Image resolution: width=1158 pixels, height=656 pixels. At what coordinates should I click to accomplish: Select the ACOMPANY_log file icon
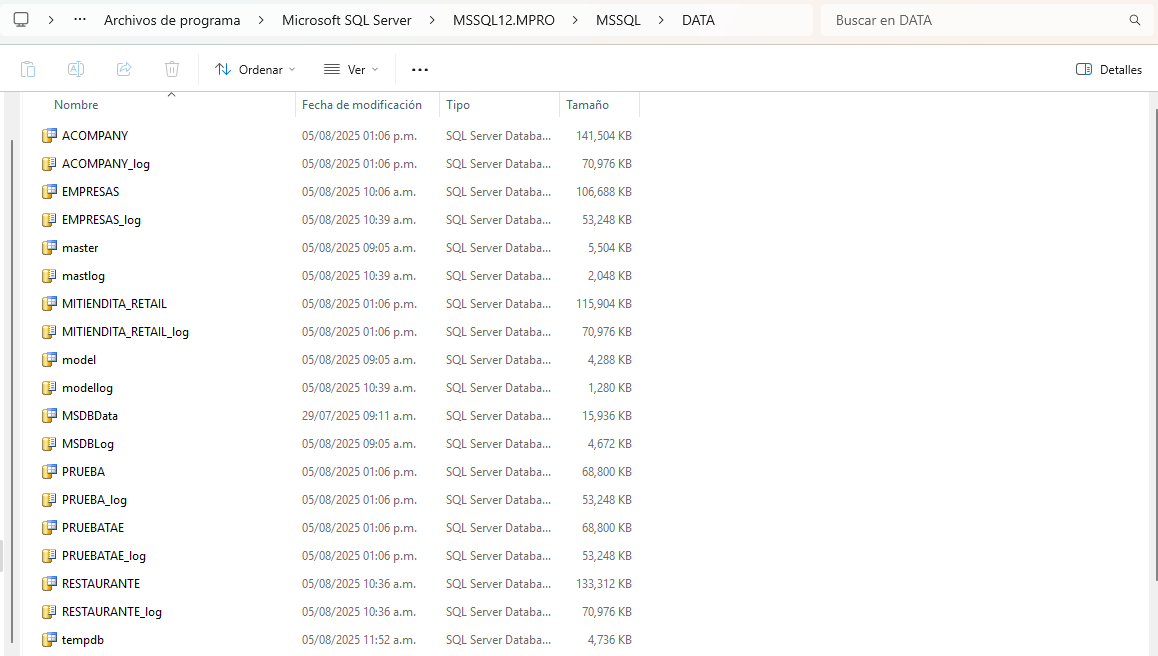[x=49, y=163]
